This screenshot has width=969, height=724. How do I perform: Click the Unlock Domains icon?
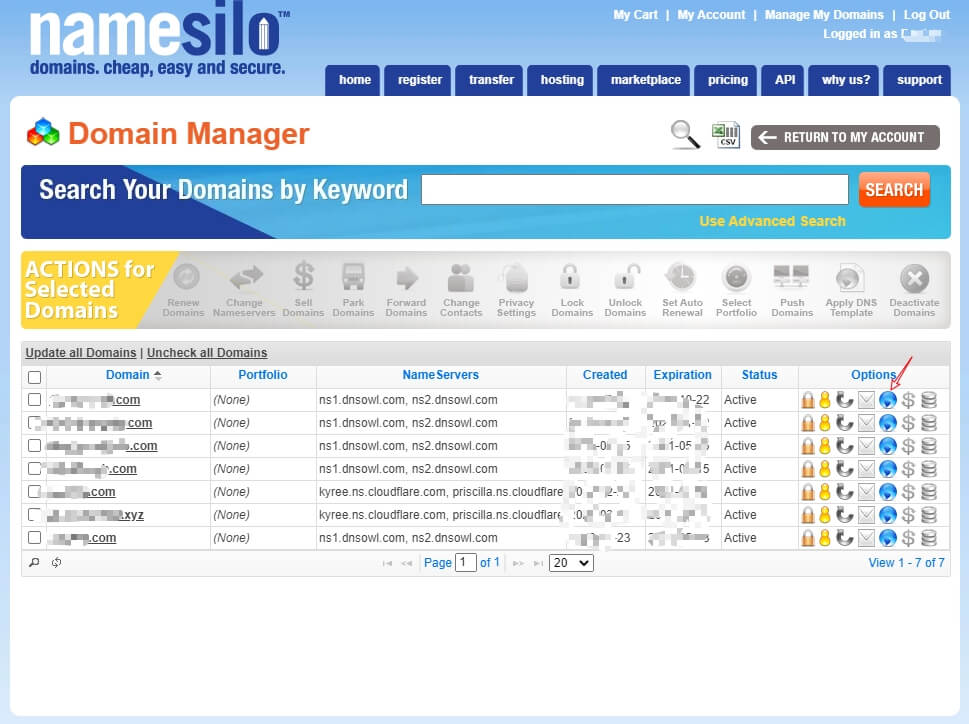point(625,277)
